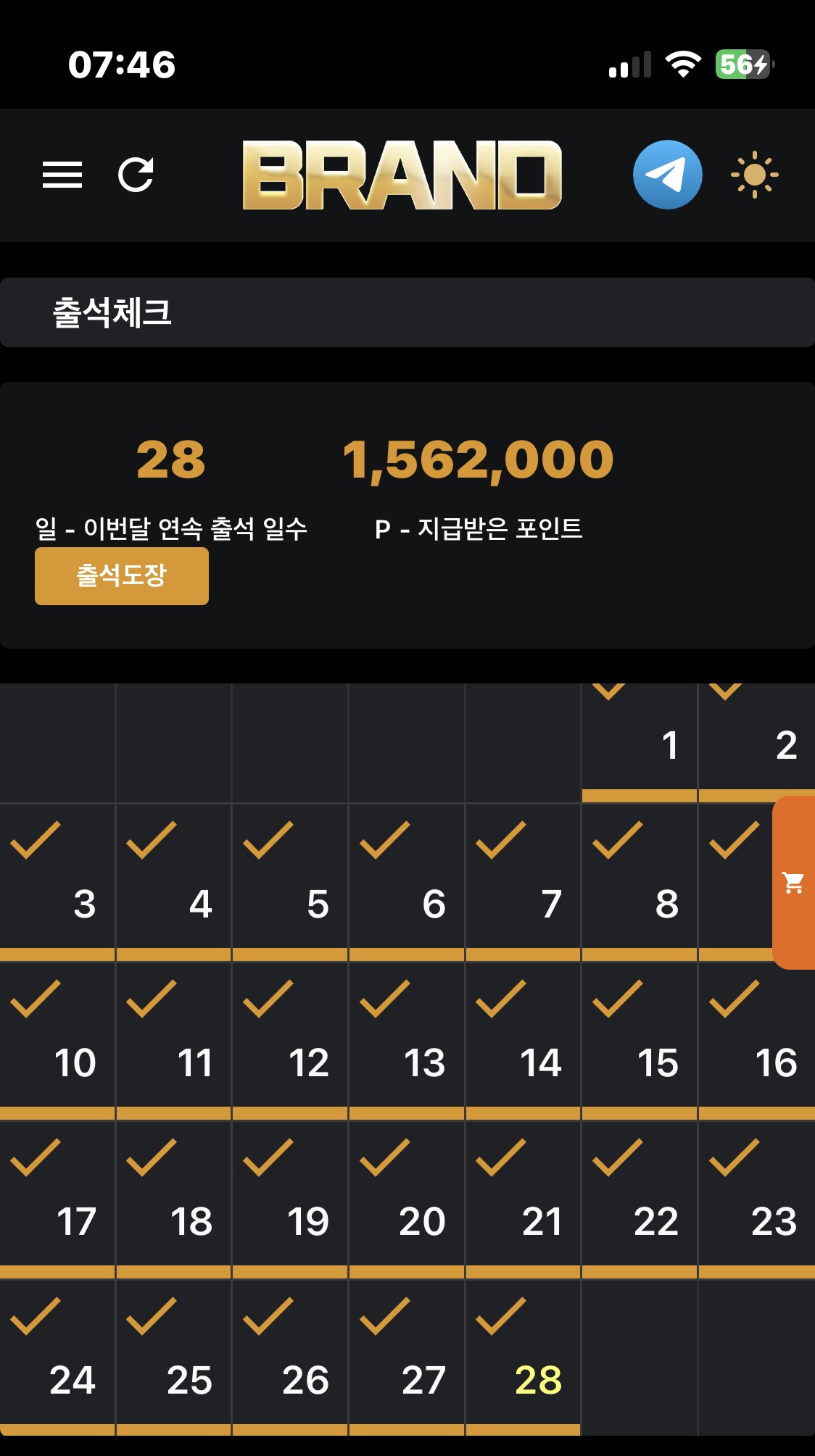Select the 출석체크 section header
Image resolution: width=815 pixels, height=1456 pixels.
coord(112,313)
